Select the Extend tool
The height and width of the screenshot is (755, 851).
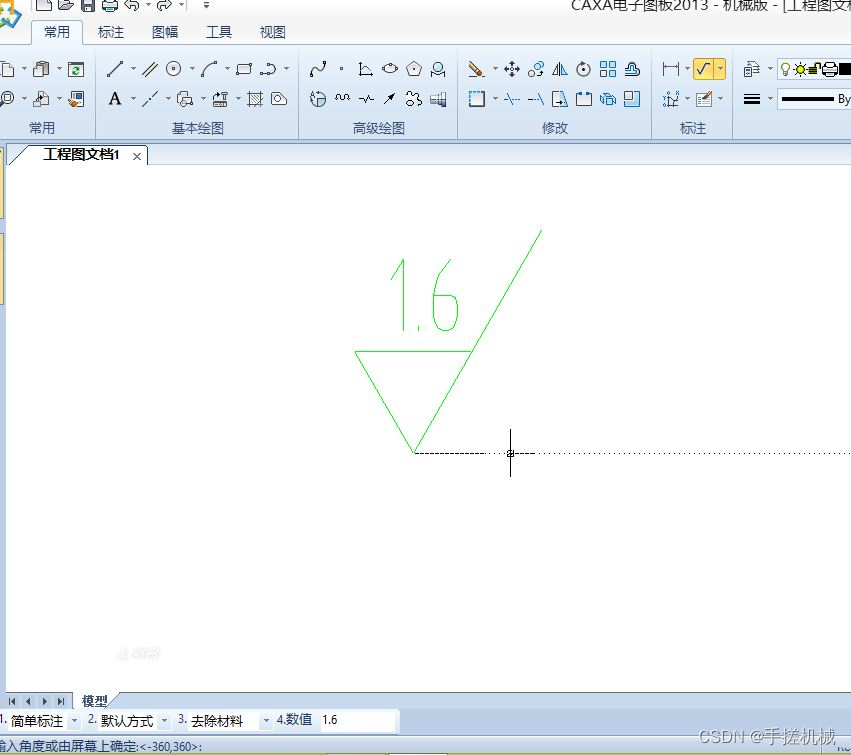[x=536, y=99]
